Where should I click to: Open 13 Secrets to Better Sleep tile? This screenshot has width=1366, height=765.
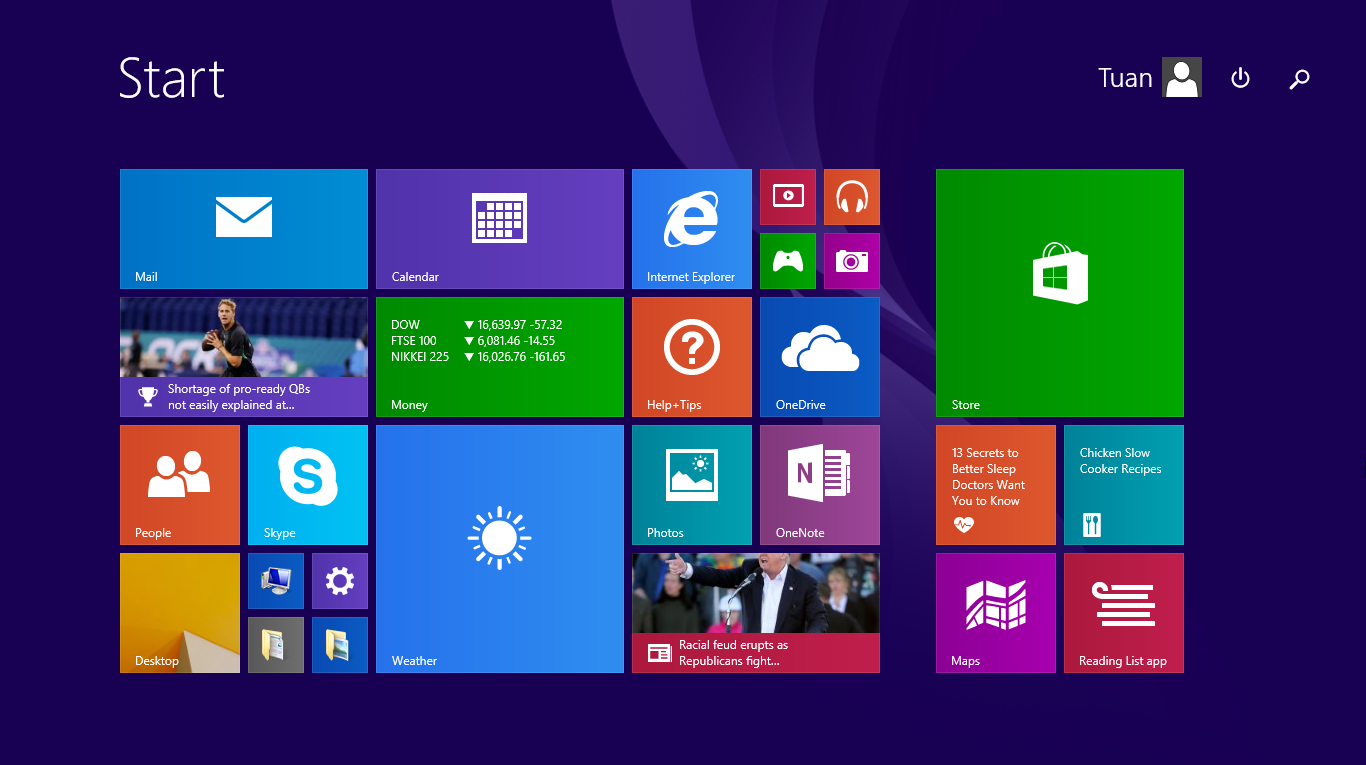pos(996,485)
